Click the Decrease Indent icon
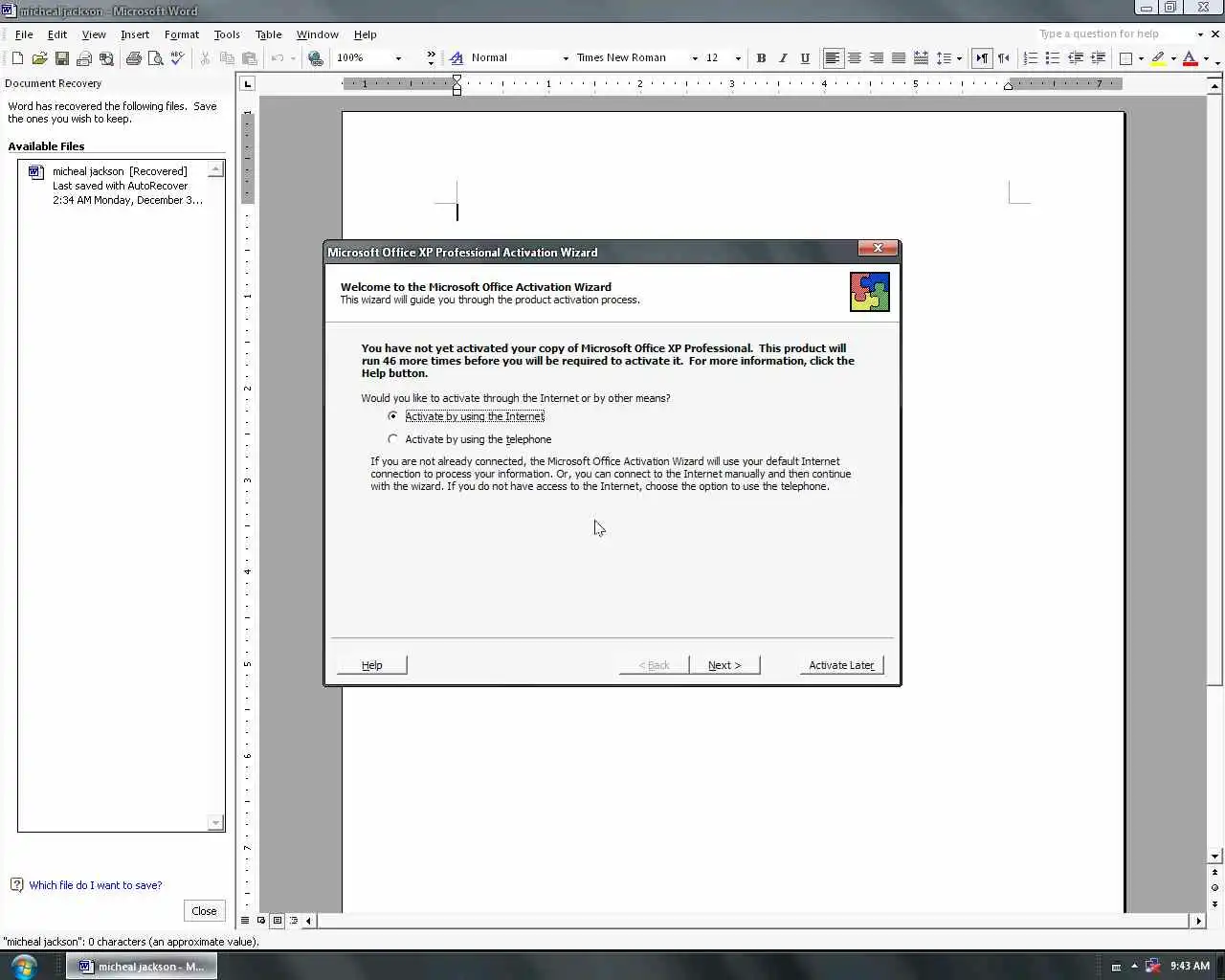This screenshot has height=980, width=1225. coord(1075,58)
